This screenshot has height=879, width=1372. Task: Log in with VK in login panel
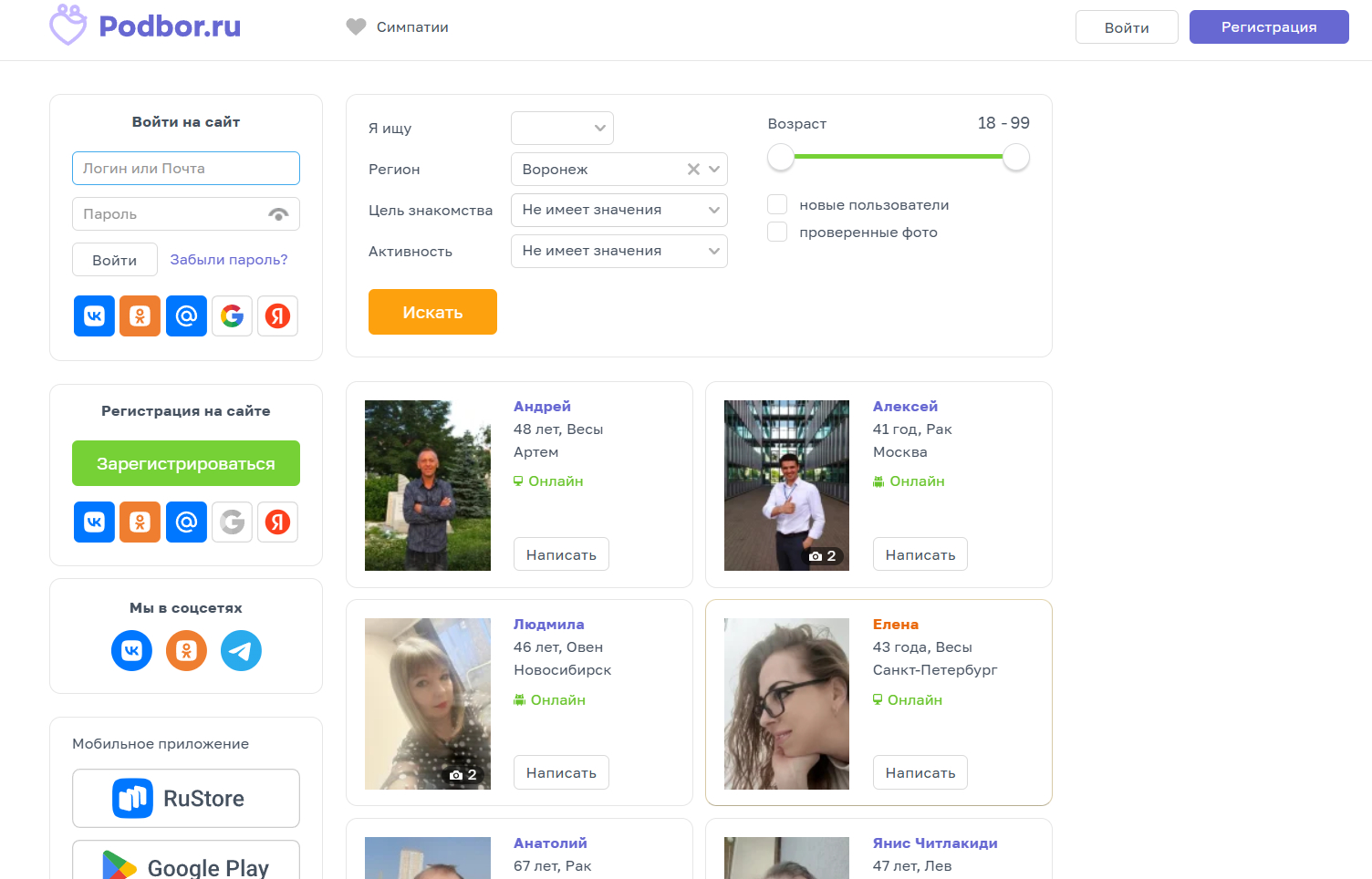94,316
